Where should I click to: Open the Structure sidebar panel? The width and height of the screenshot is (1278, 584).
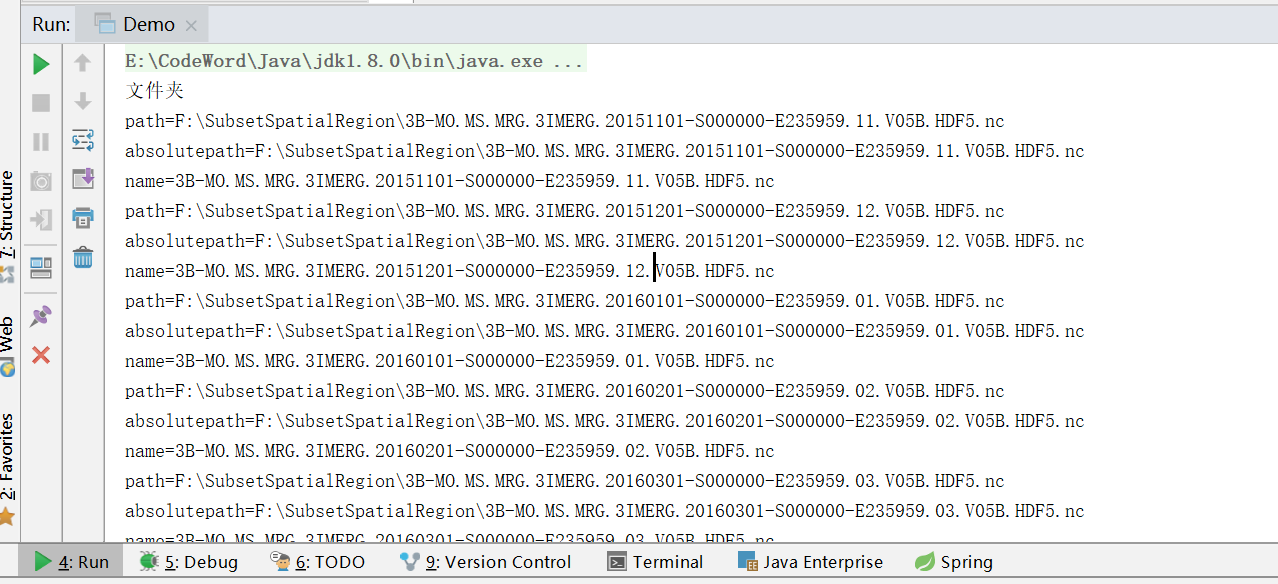[8, 200]
